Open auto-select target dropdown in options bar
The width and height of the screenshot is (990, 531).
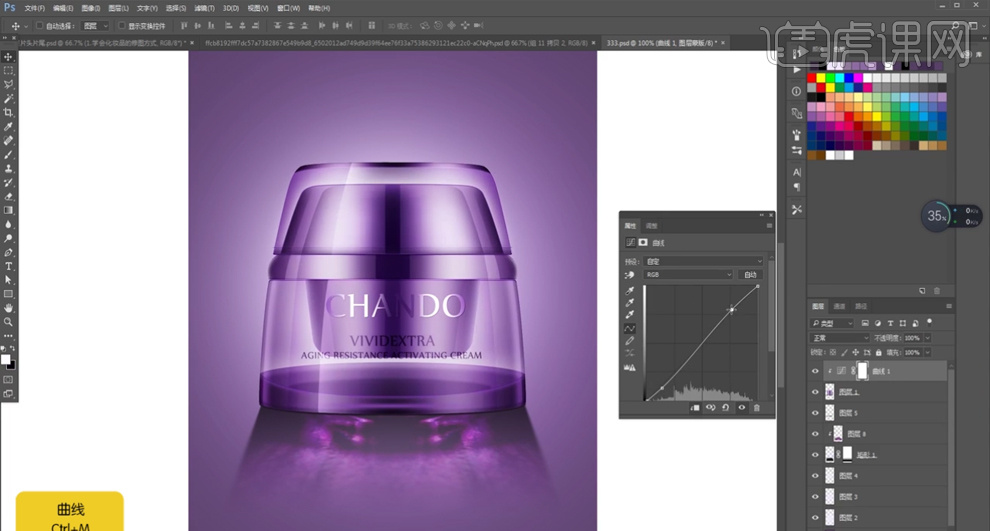(x=96, y=26)
